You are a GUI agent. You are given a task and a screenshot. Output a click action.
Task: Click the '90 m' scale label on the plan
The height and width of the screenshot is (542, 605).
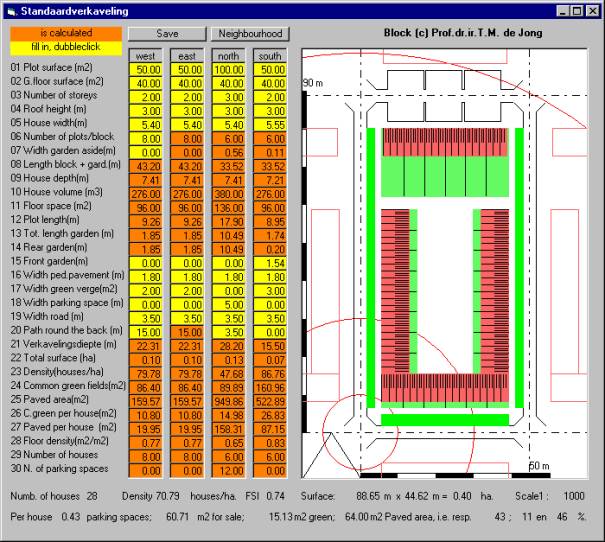313,83
